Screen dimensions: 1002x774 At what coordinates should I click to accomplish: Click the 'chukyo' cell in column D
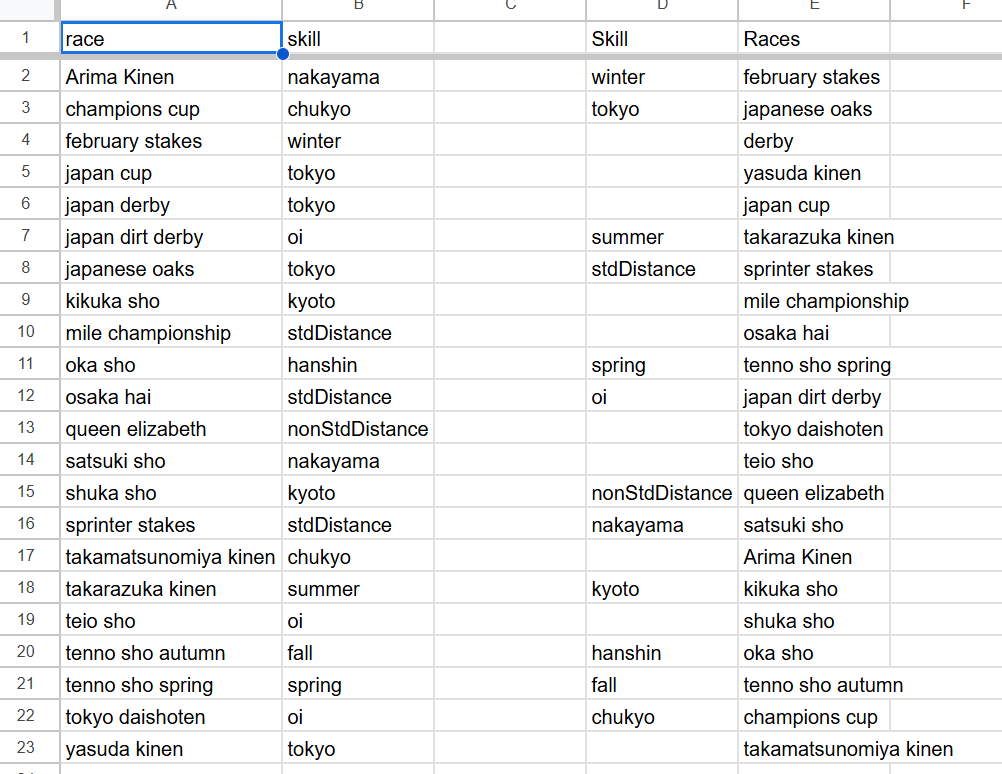(662, 716)
